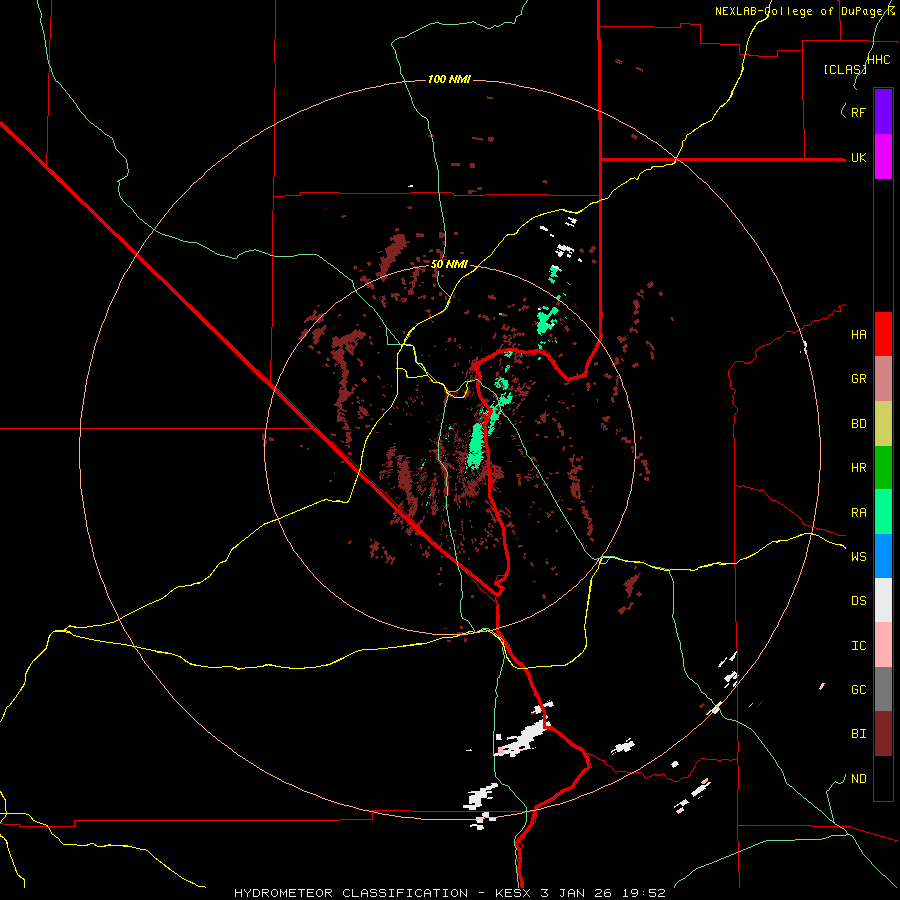900x900 pixels.
Task: Click the DS legend label
Action: pos(858,601)
